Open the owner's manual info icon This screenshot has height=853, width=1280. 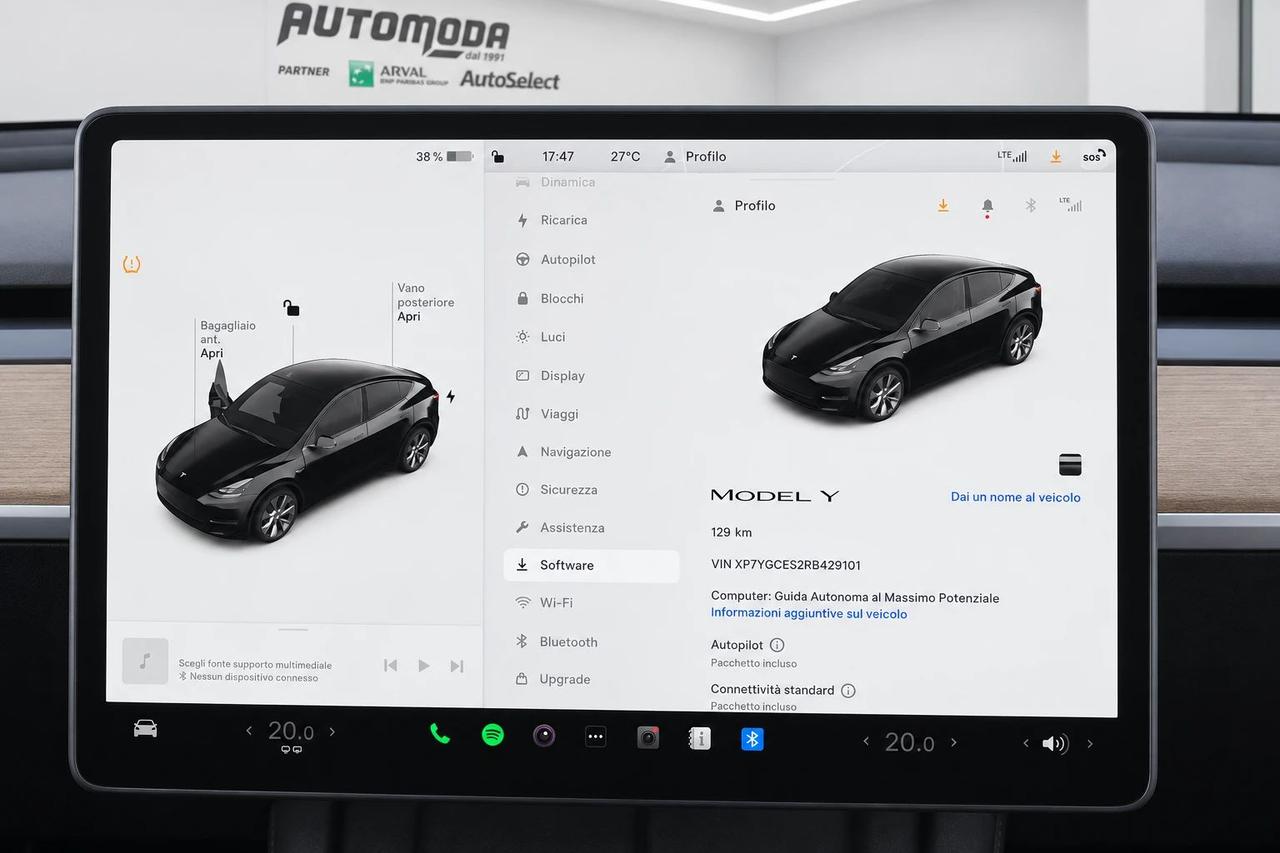(700, 738)
